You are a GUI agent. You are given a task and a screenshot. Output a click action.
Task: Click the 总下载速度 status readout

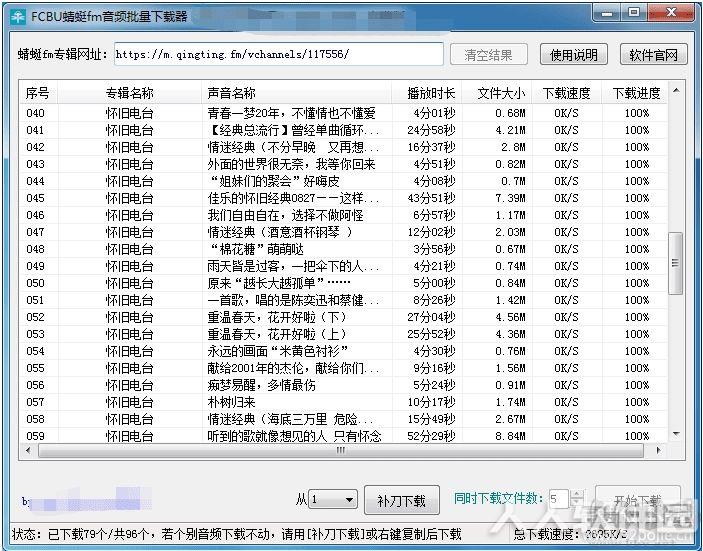tap(570, 534)
